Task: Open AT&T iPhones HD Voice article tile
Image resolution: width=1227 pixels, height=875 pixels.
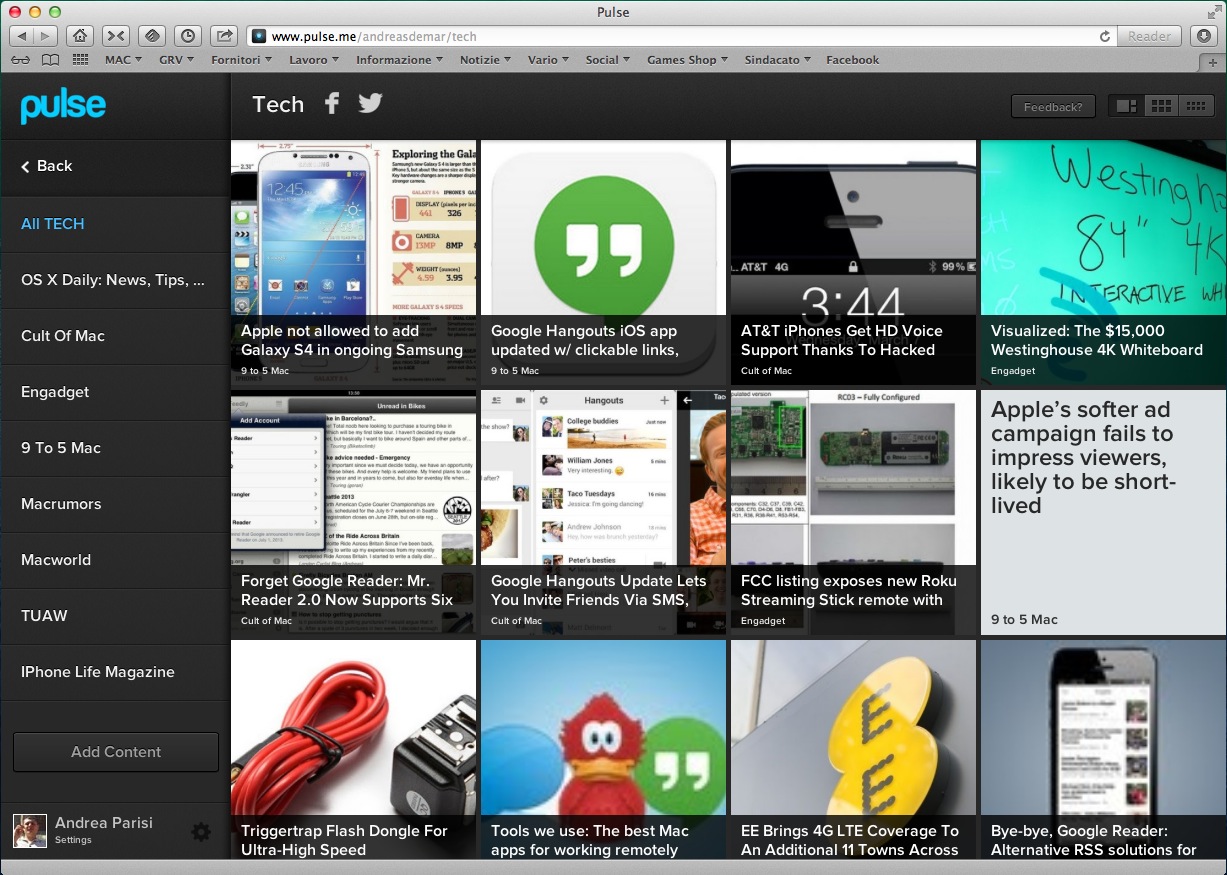Action: click(x=854, y=263)
